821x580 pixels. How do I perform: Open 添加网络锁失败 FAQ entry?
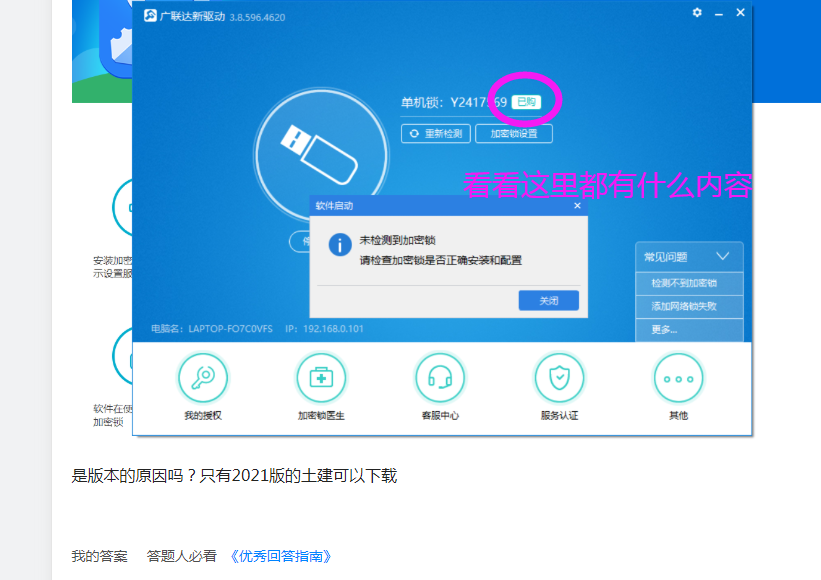click(689, 306)
